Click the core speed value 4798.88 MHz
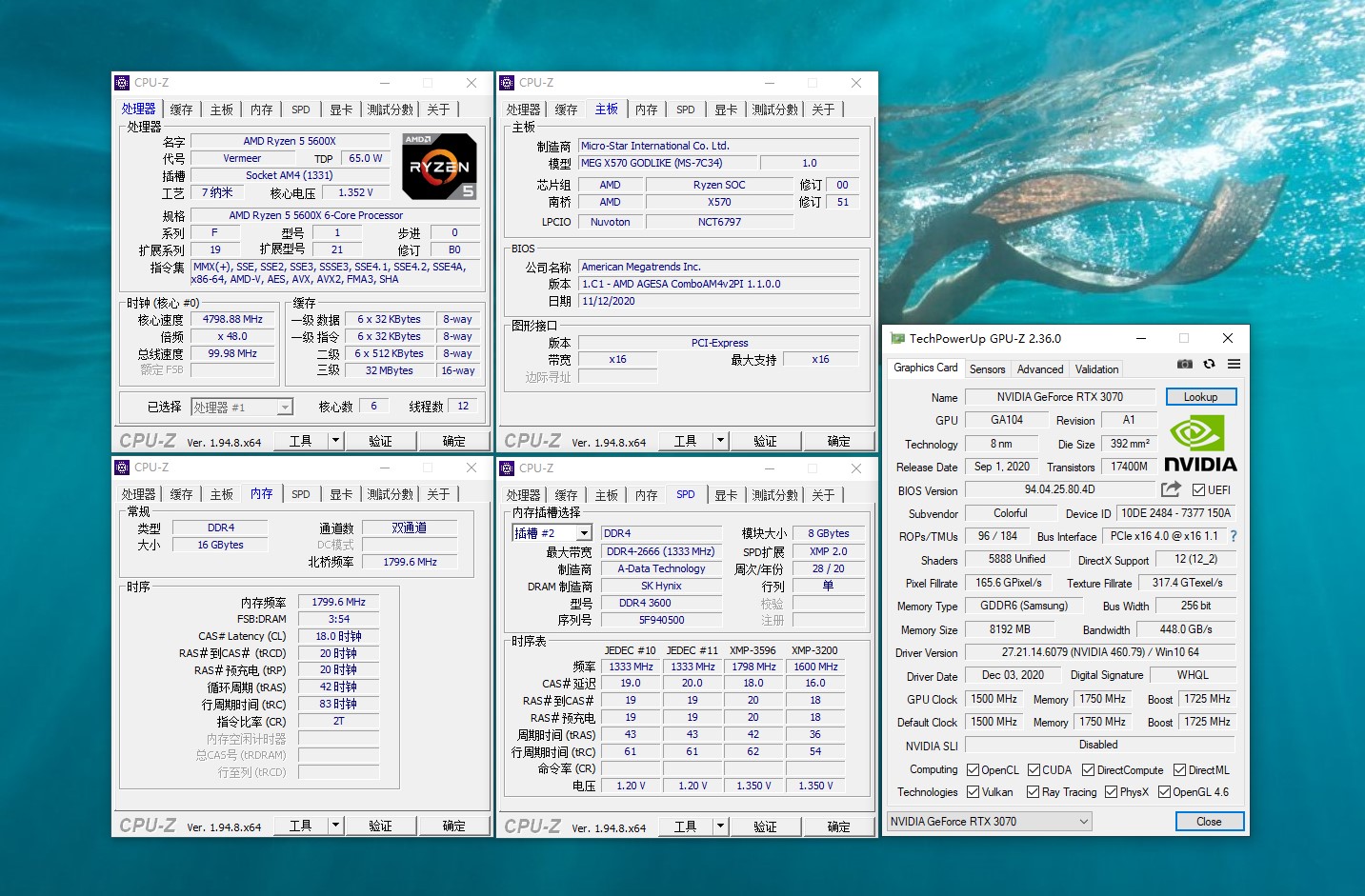 [232, 319]
